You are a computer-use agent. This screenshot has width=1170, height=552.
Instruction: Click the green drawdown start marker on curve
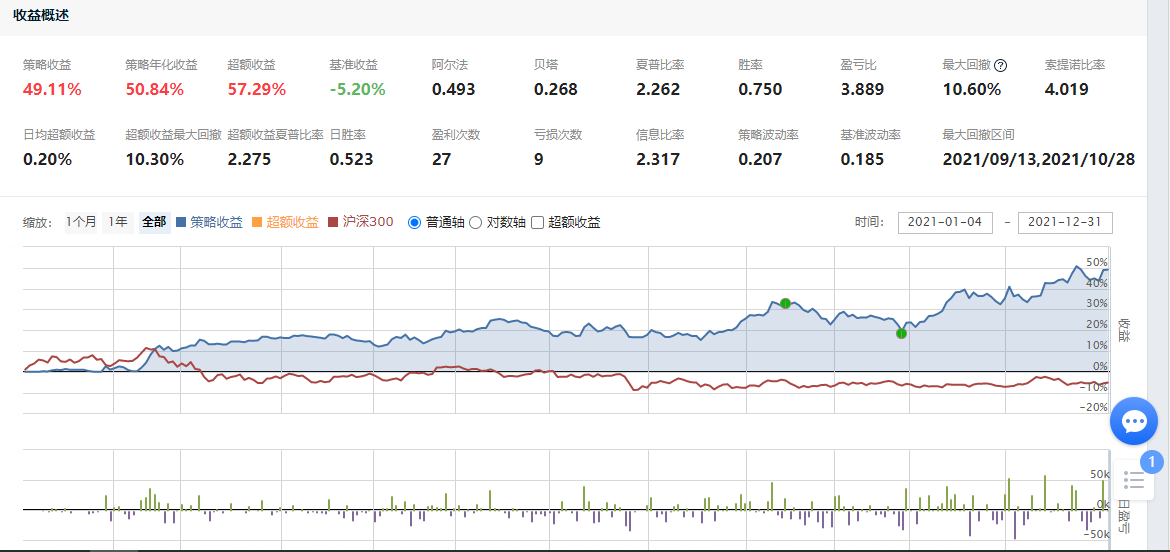point(785,303)
